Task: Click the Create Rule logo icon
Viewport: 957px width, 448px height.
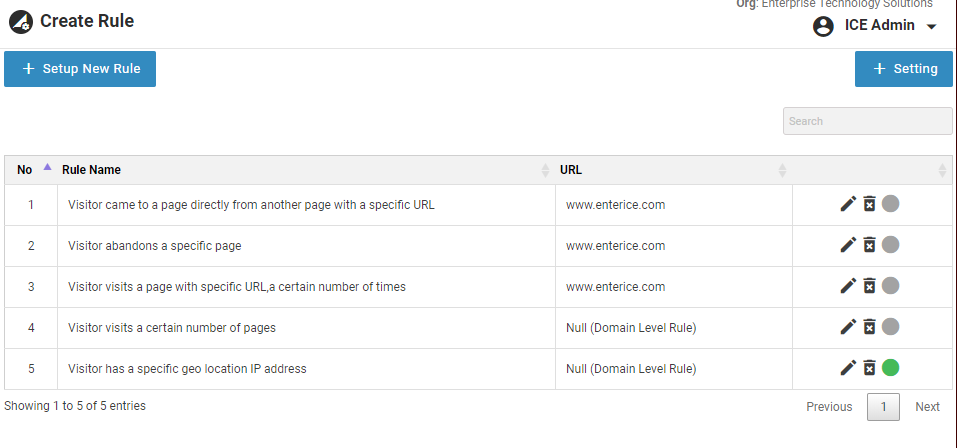Action: point(21,21)
